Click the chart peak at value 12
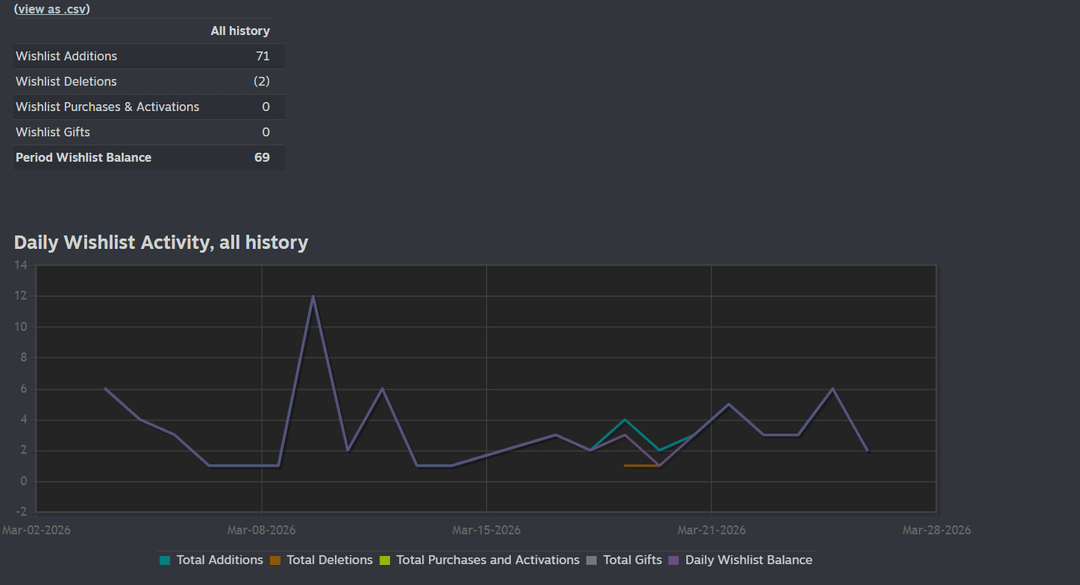1080x585 pixels. [x=313, y=297]
